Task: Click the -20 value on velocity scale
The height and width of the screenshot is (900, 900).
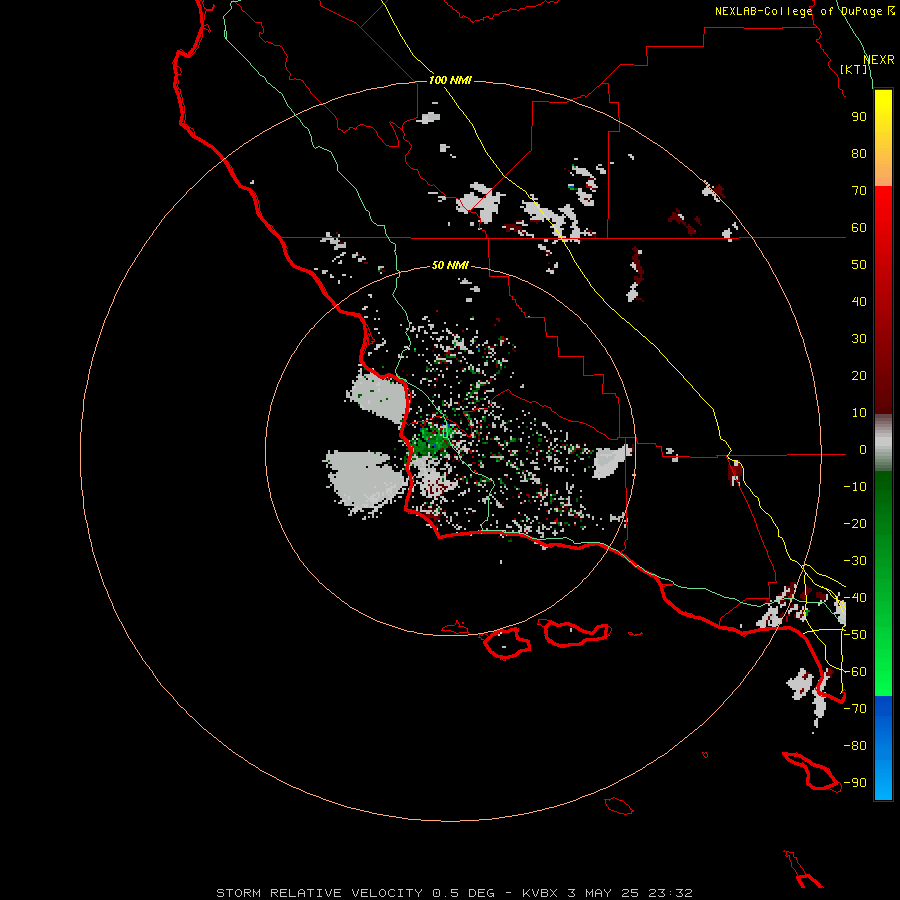Action: point(855,523)
